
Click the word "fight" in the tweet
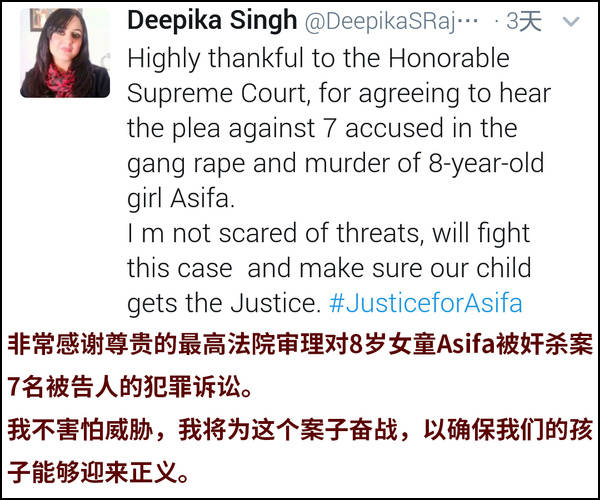click(x=504, y=234)
